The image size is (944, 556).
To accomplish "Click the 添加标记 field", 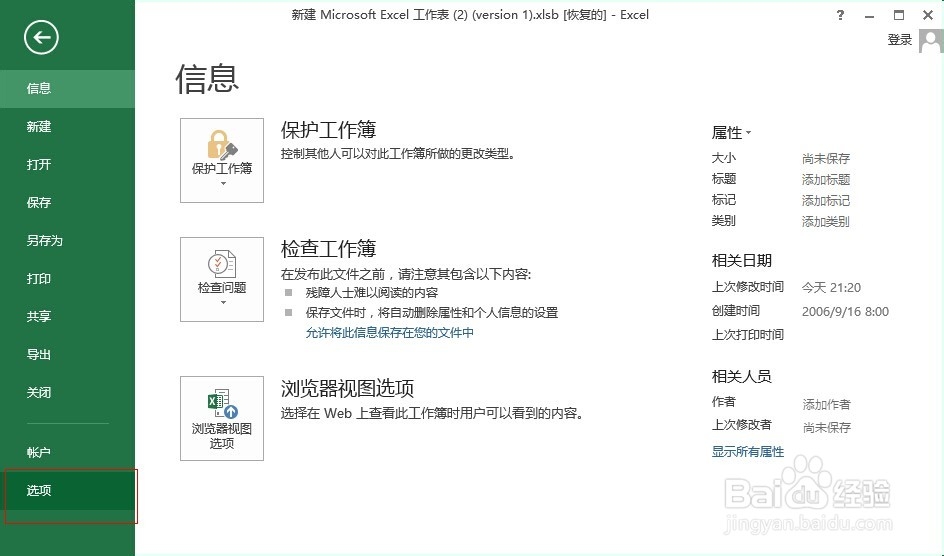I will tap(826, 200).
